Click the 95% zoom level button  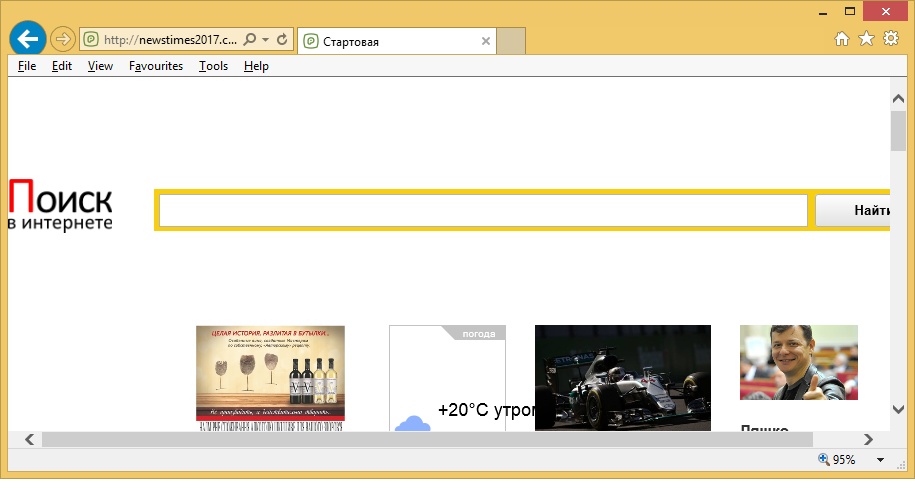click(838, 460)
